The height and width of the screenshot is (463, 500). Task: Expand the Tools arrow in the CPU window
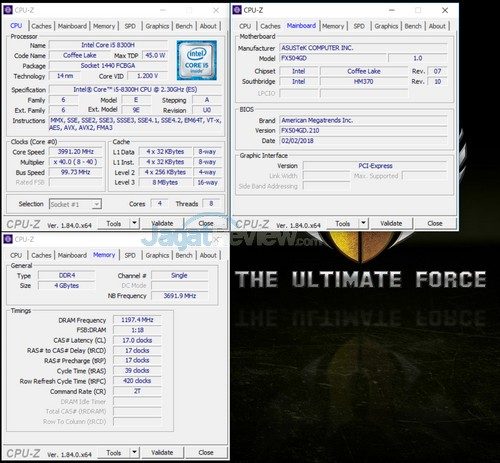click(x=134, y=223)
